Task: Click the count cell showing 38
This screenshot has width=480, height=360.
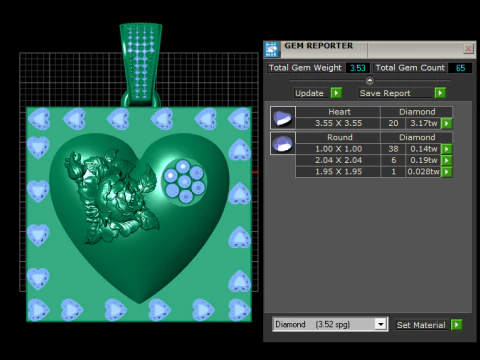Action: (x=393, y=149)
